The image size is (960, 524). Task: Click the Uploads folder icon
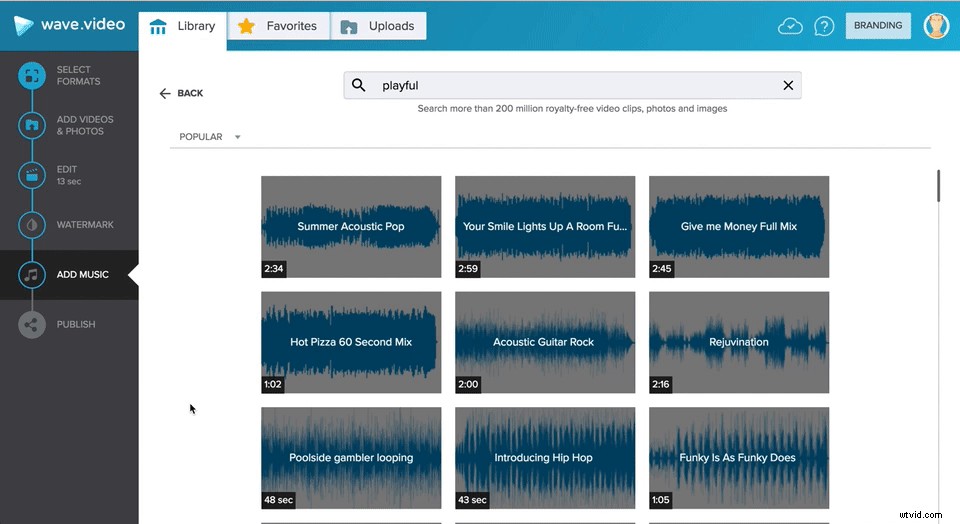click(x=348, y=27)
